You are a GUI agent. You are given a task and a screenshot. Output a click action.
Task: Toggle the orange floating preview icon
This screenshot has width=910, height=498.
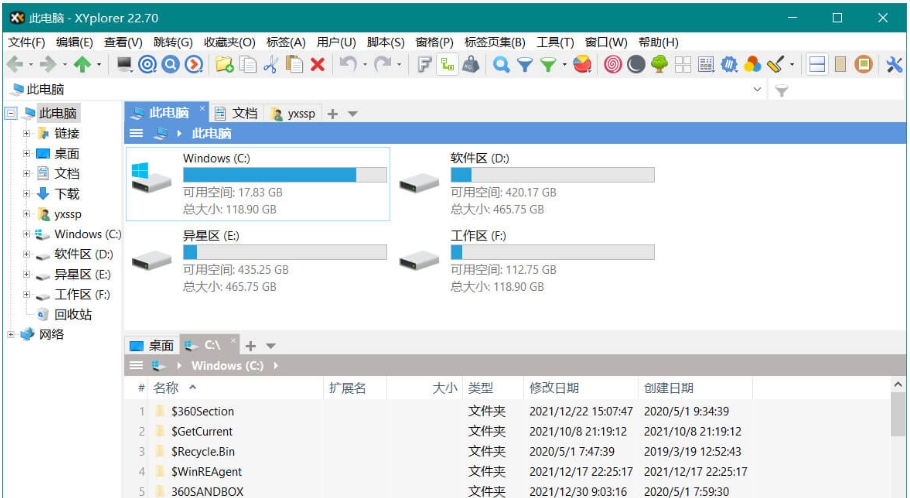(864, 64)
